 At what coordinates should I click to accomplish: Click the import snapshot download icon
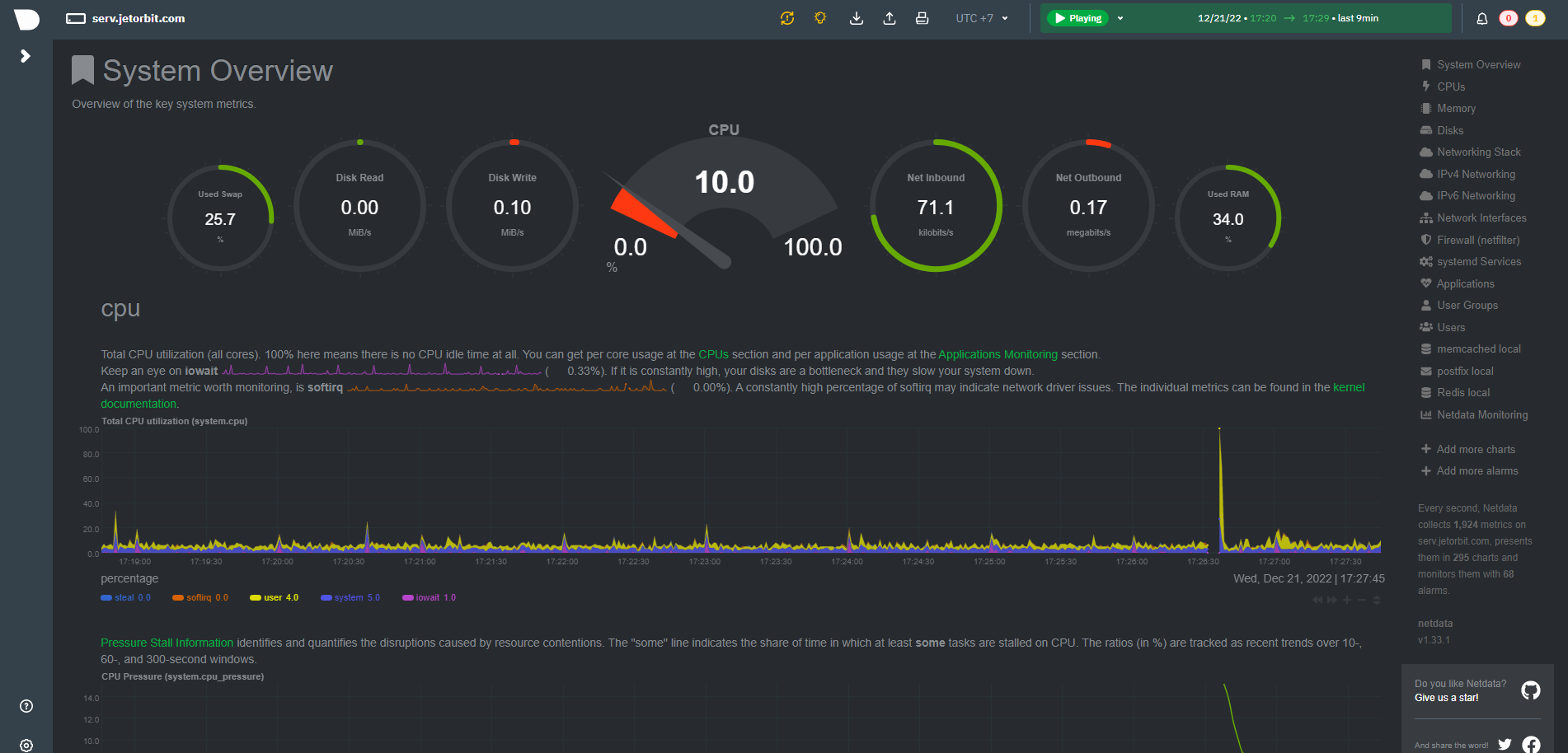coord(857,17)
